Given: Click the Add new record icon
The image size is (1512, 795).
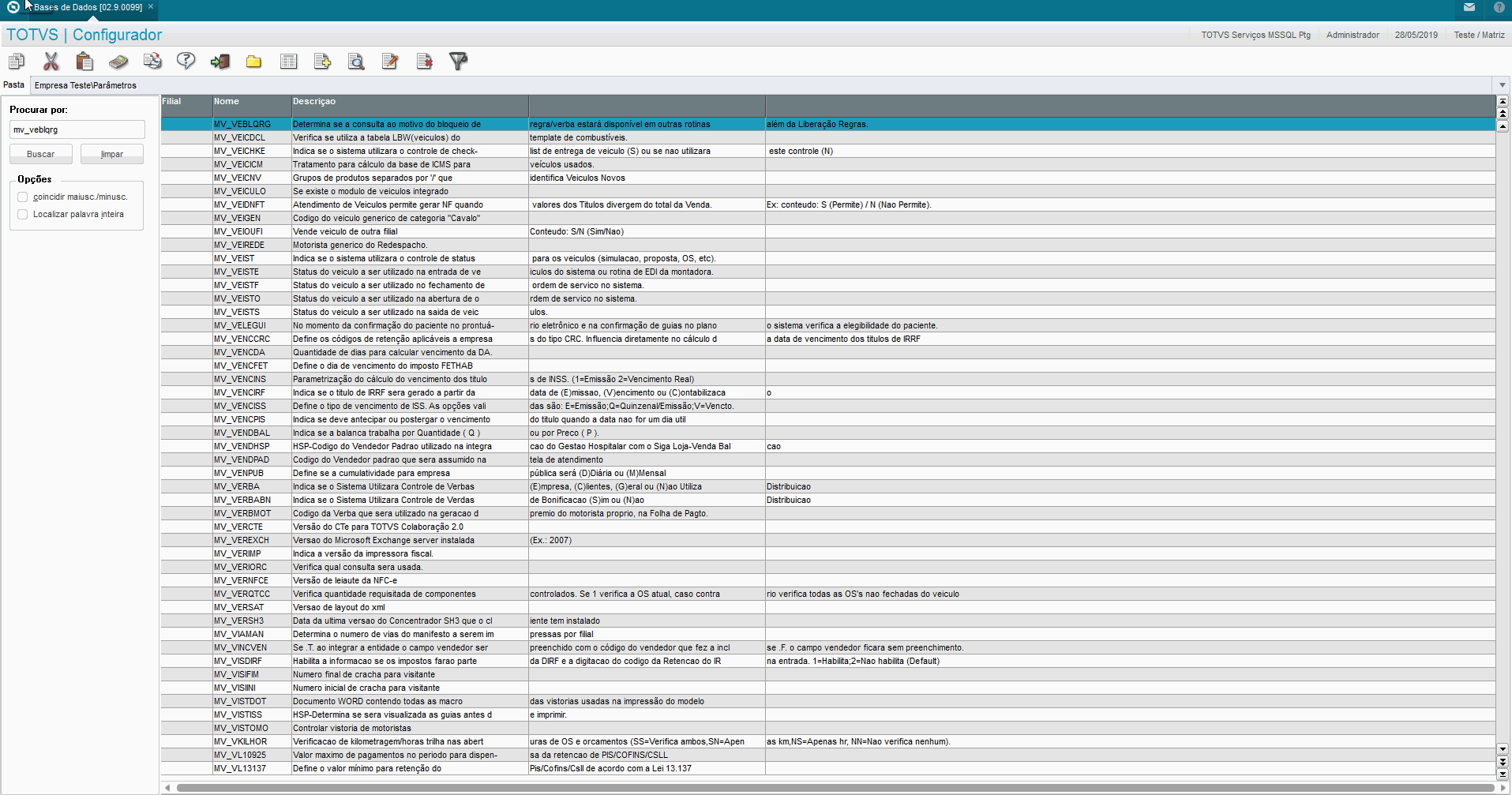Looking at the screenshot, I should [x=322, y=61].
